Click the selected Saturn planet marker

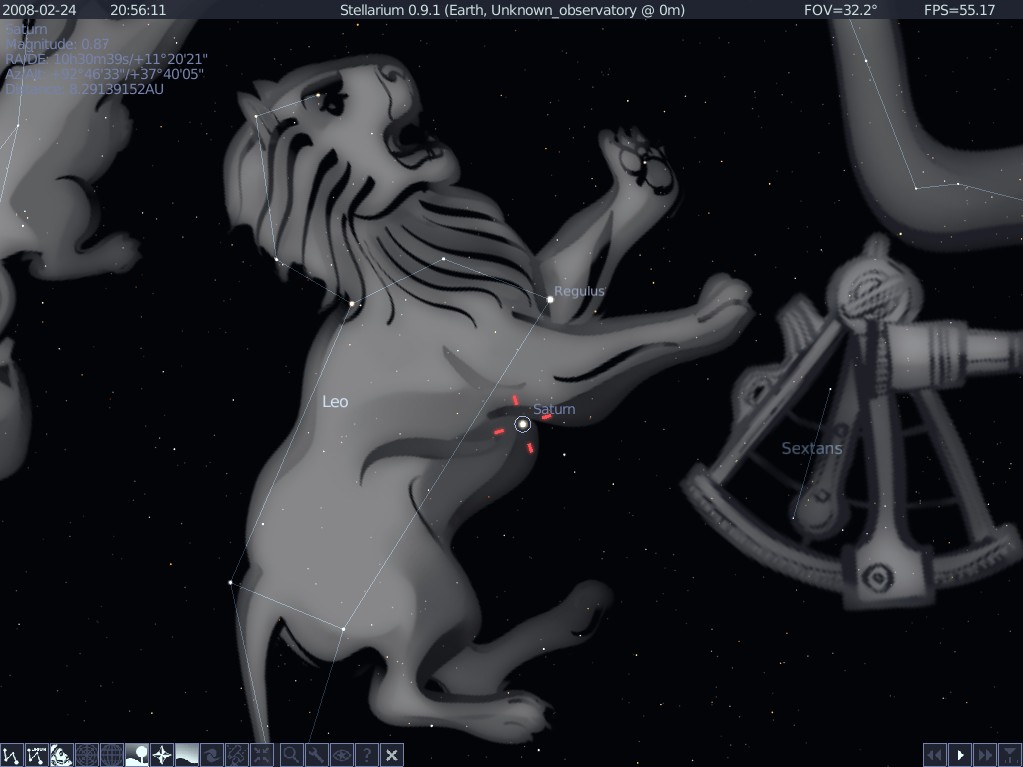[x=523, y=425]
